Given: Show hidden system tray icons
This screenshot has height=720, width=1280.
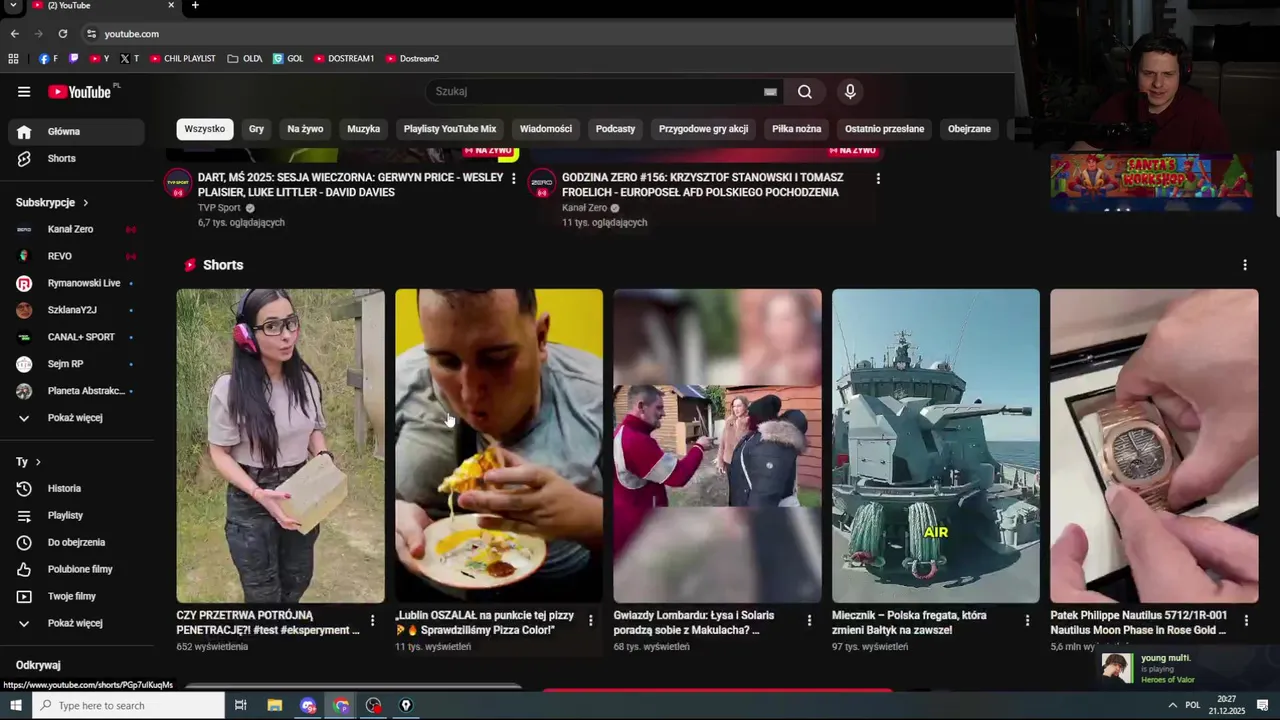Looking at the screenshot, I should 1172,706.
